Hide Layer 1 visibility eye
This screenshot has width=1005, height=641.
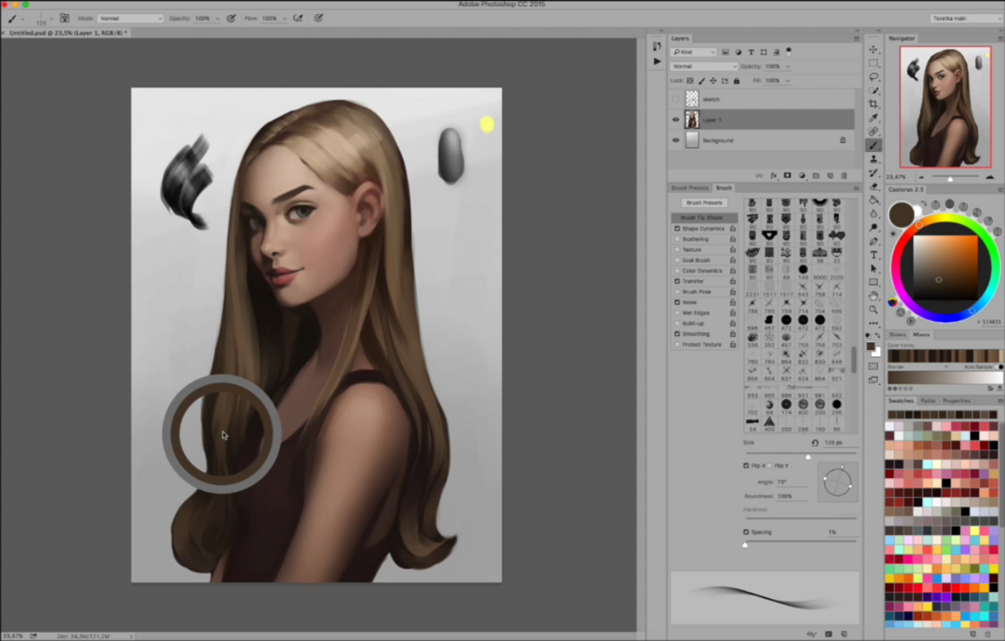[x=676, y=120]
